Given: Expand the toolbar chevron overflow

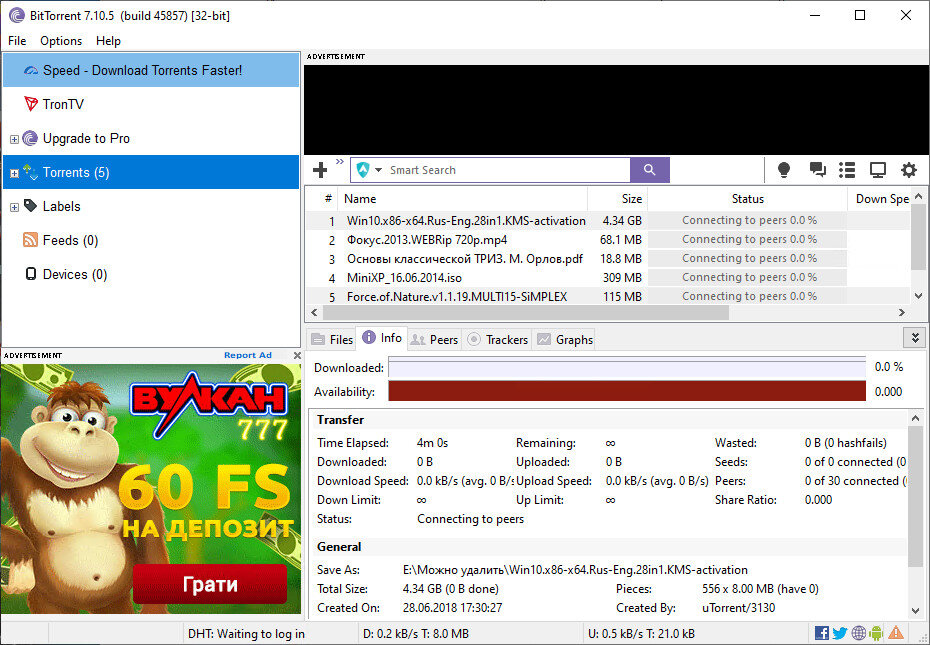Looking at the screenshot, I should tap(339, 161).
